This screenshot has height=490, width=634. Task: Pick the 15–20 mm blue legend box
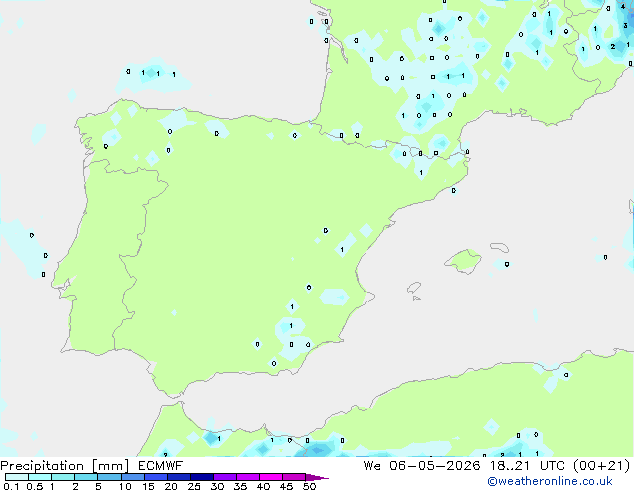pyautogui.click(x=156, y=477)
